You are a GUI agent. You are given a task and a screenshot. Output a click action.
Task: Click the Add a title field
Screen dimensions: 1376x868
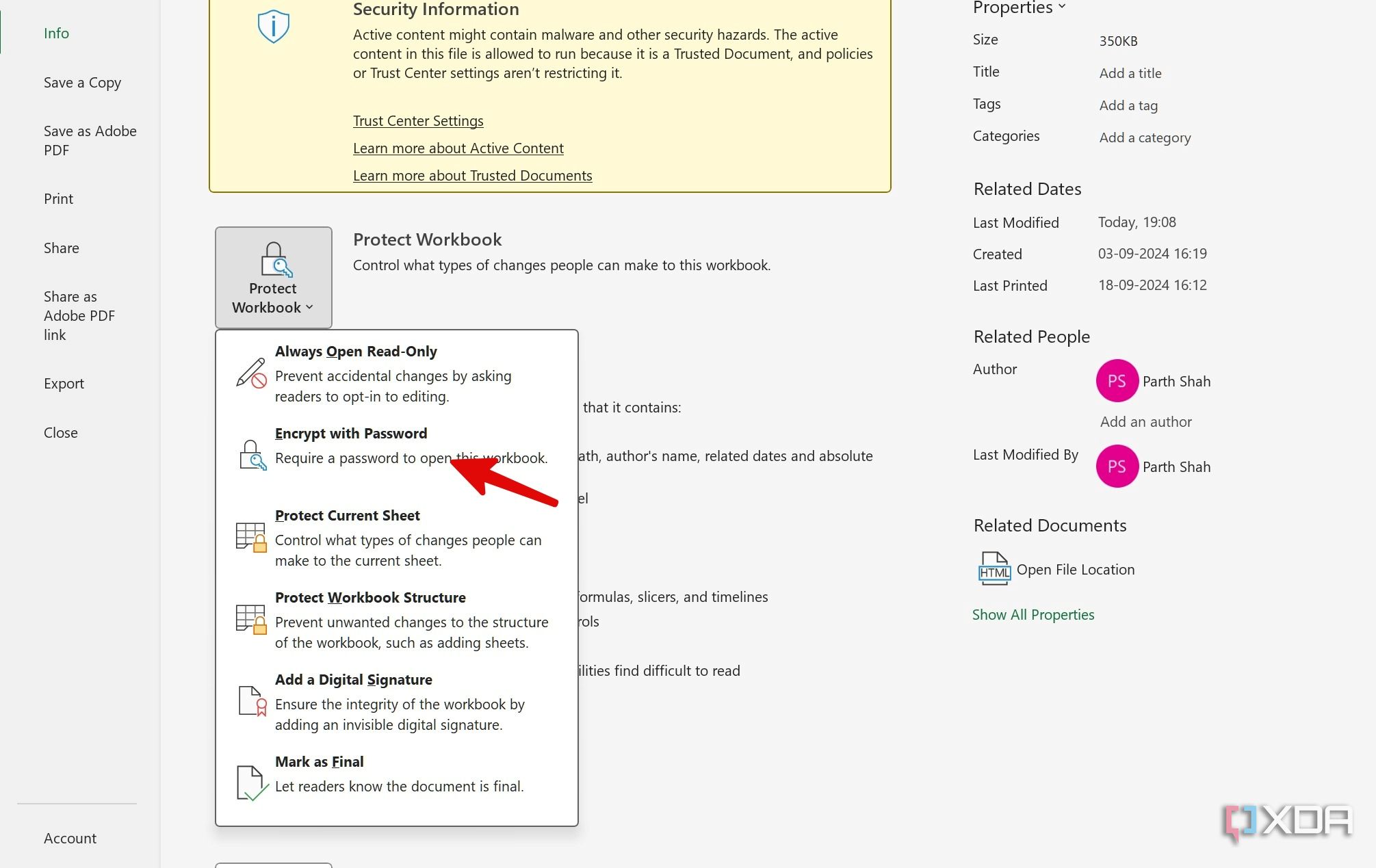pyautogui.click(x=1130, y=73)
